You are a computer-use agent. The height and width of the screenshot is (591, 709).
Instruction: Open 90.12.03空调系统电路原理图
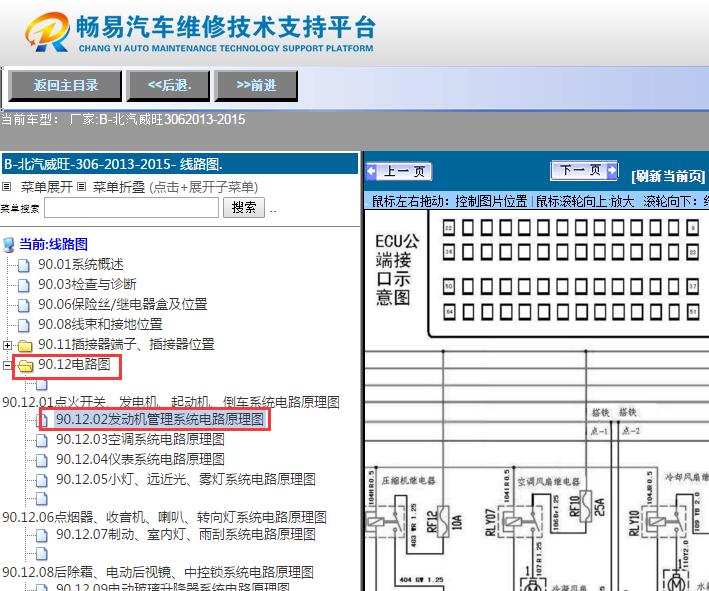(140, 439)
